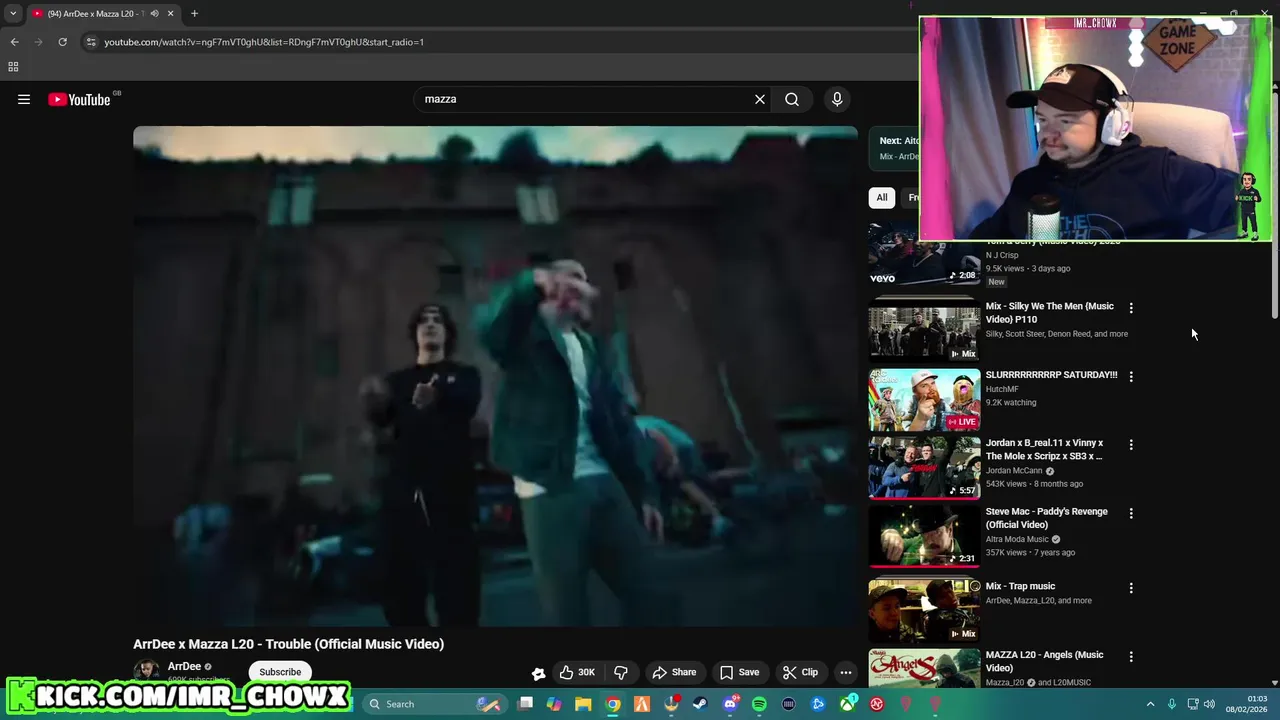Click the remix sparkle icon beside like button
The image size is (1280, 720).
click(538, 673)
